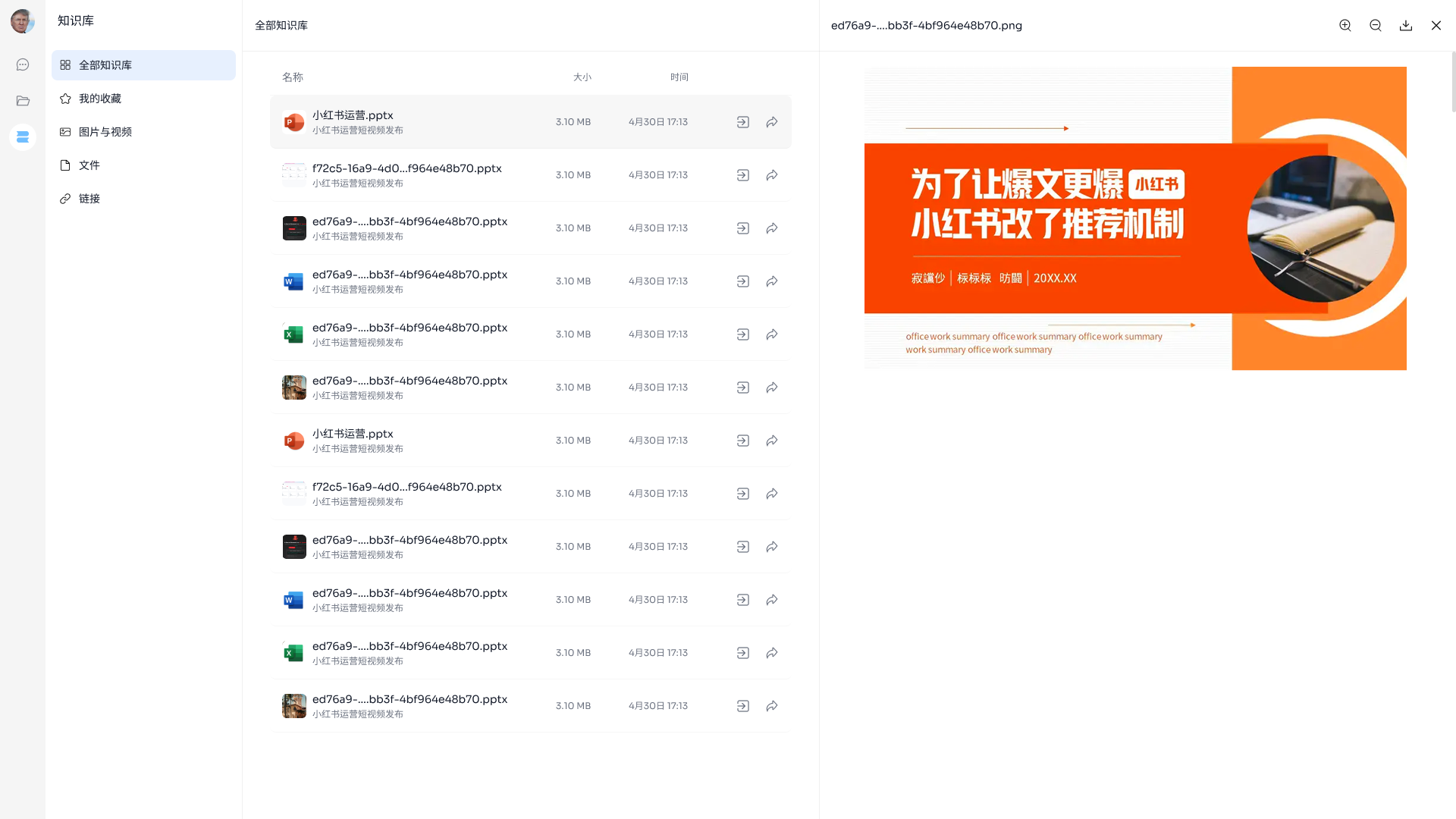
Task: Click the orange slide preview image
Action: coord(1135,218)
